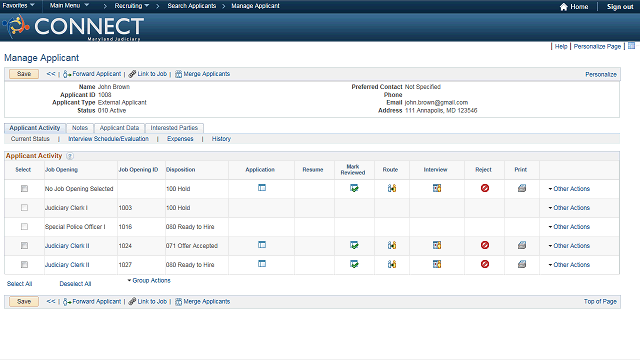Check the Special Police Officer I checkbox
Image resolution: width=640 pixels, height=360 pixels.
click(24, 227)
